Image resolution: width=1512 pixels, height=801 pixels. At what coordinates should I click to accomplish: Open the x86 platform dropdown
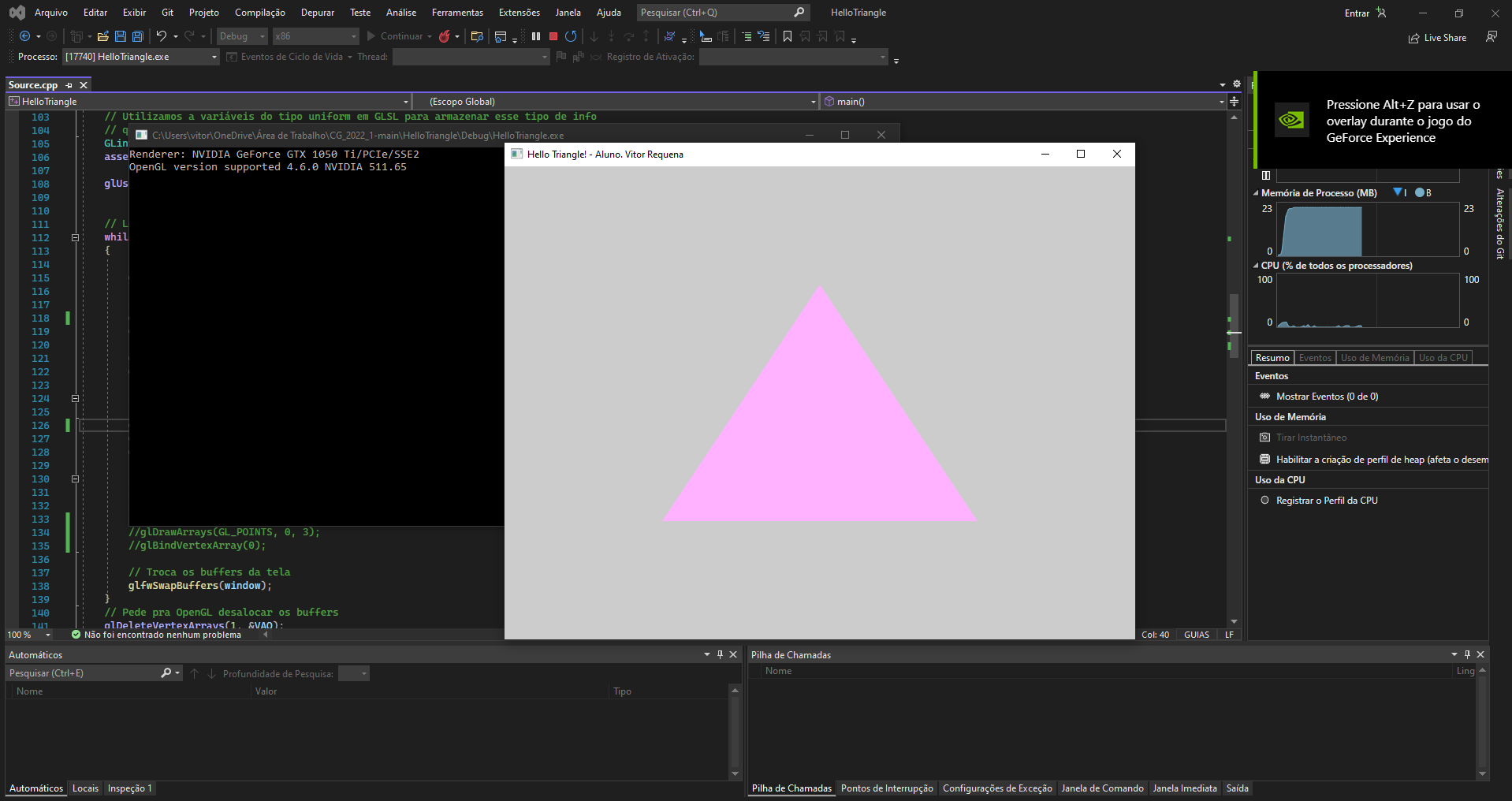315,36
